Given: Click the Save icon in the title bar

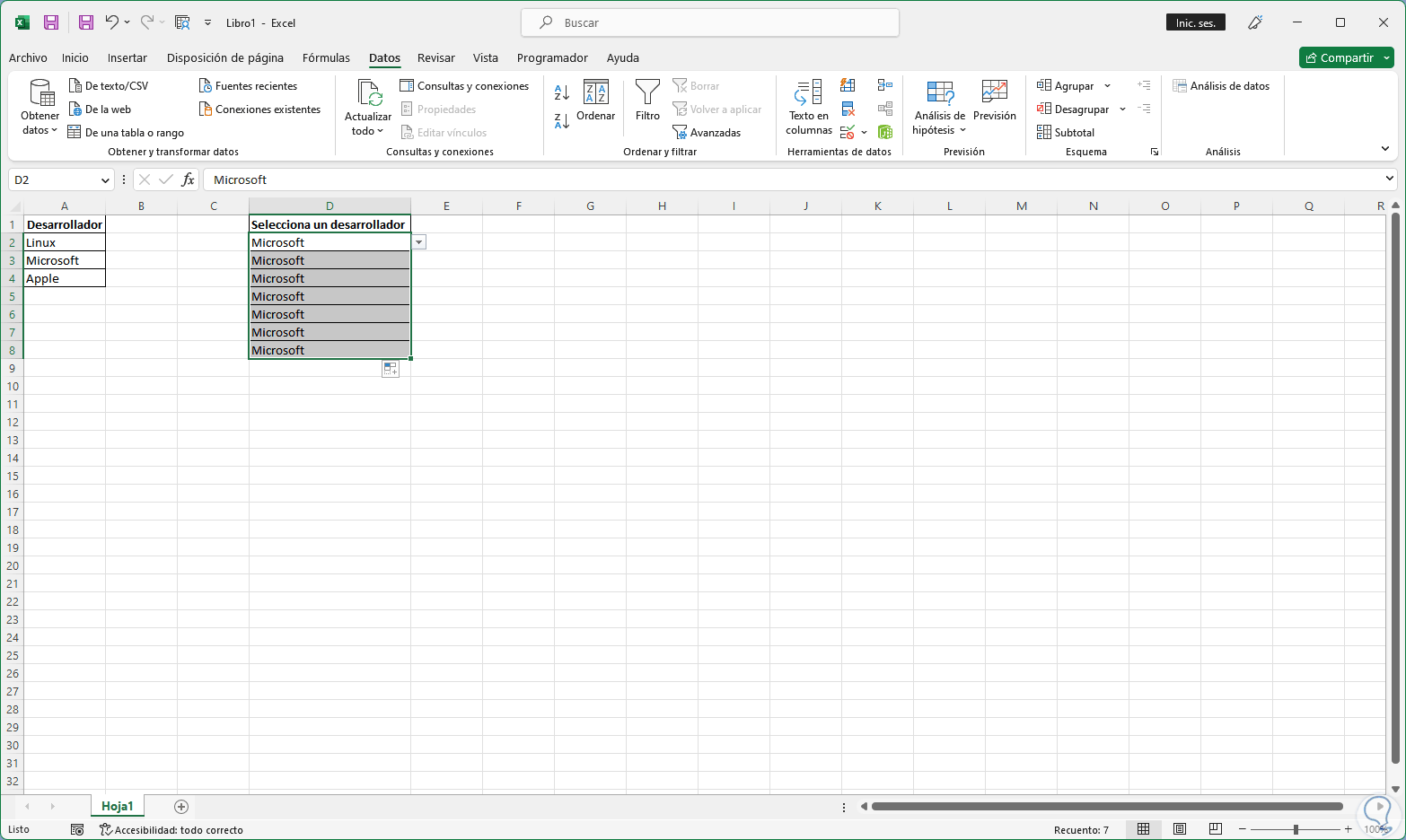Looking at the screenshot, I should [51, 22].
